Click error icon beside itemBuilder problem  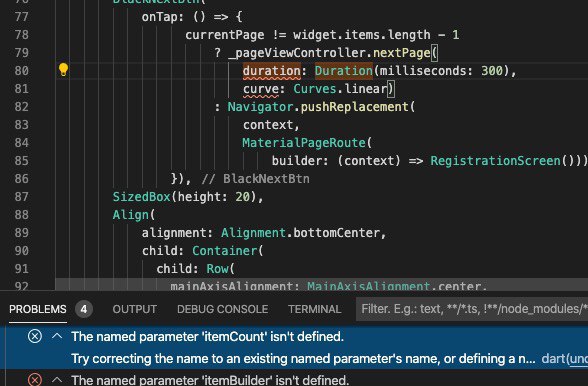[35, 380]
